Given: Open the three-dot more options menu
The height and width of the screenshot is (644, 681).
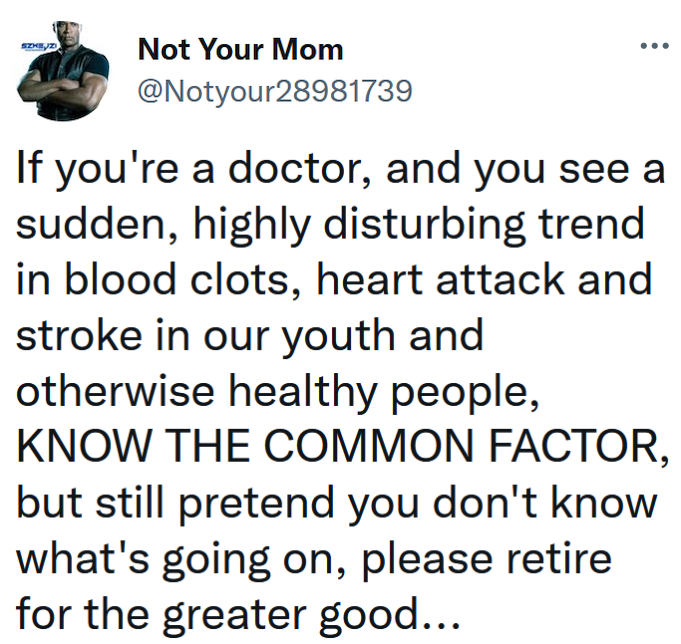Looking at the screenshot, I should tap(655, 45).
